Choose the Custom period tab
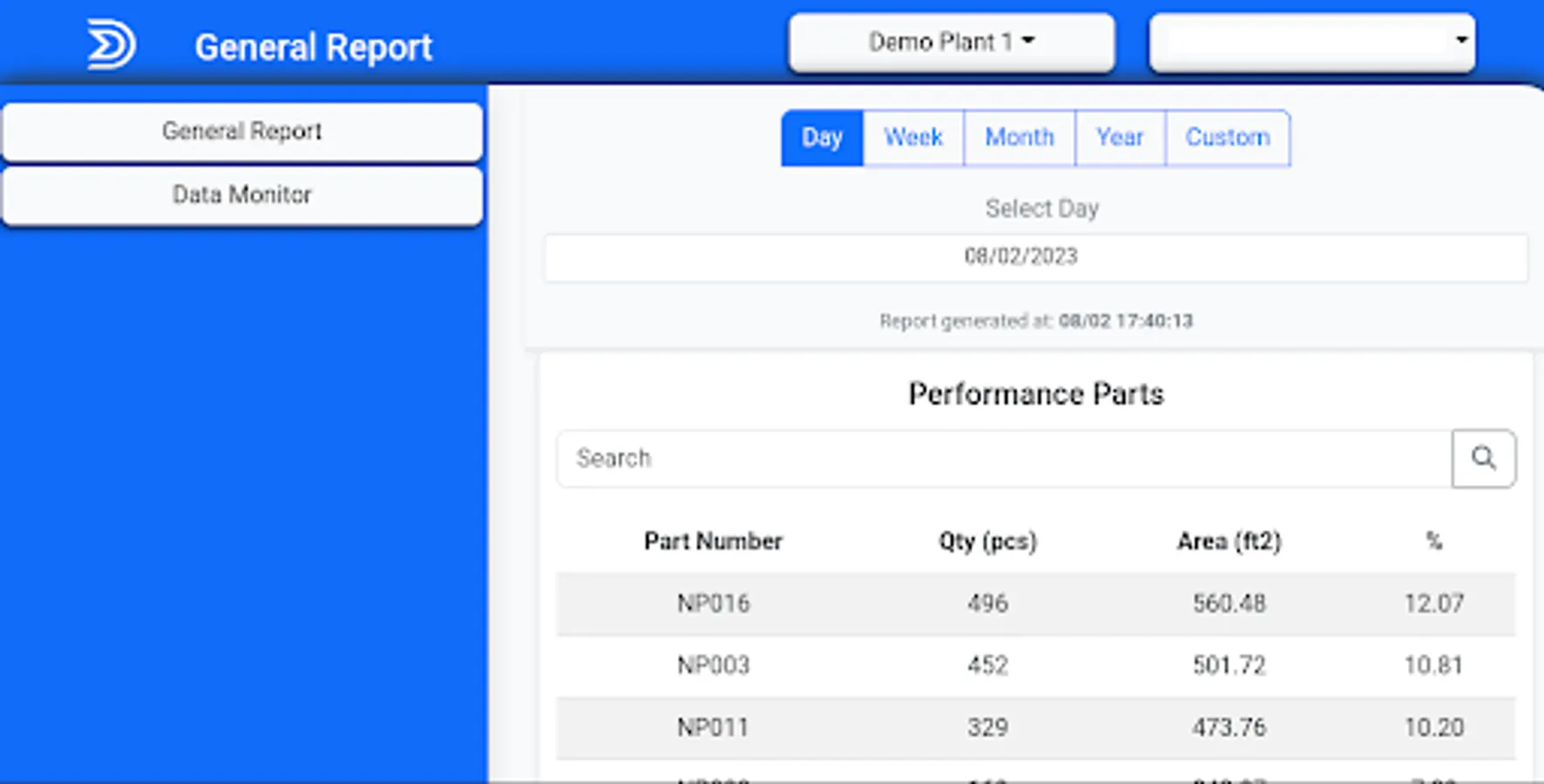 1227,138
